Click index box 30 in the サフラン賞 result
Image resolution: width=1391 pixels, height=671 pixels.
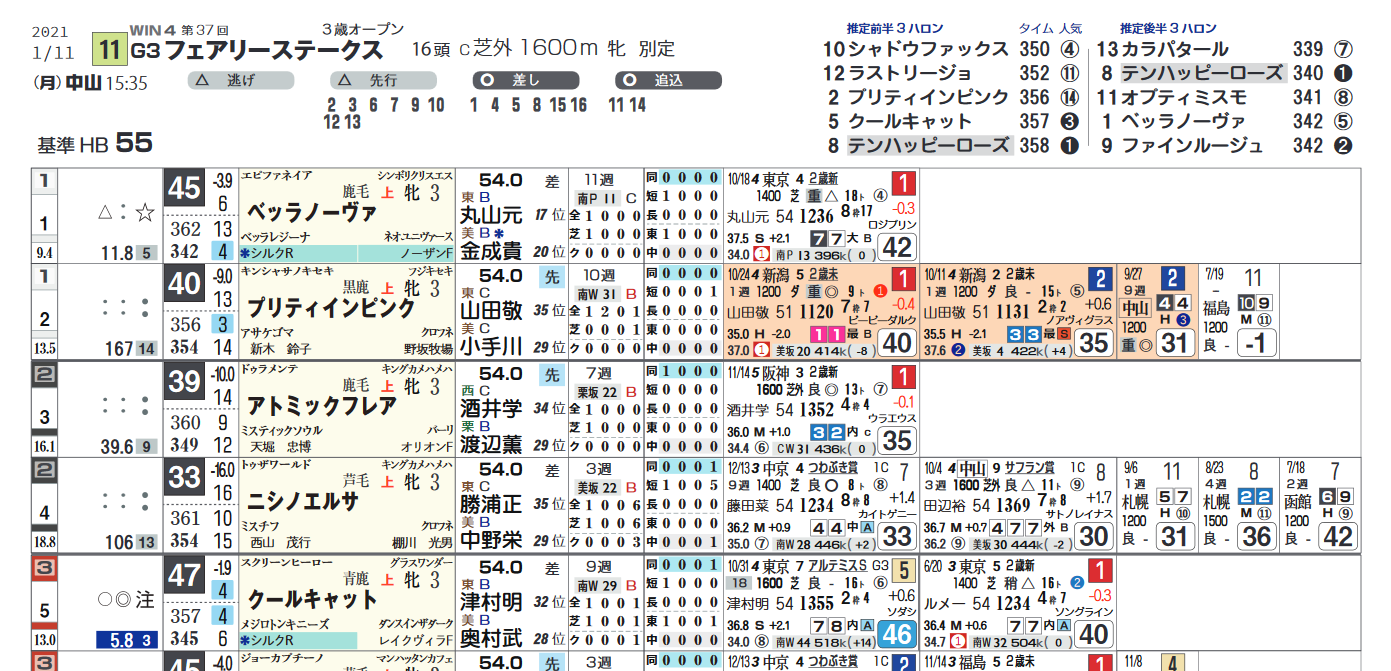tap(1095, 538)
